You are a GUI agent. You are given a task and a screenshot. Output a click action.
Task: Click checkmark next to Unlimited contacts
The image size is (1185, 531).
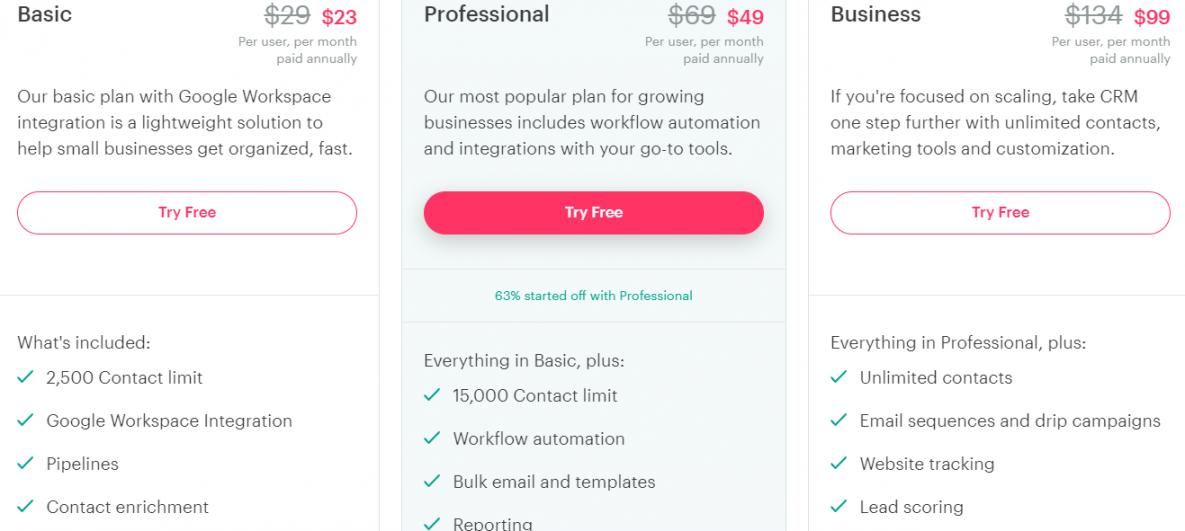tap(839, 378)
